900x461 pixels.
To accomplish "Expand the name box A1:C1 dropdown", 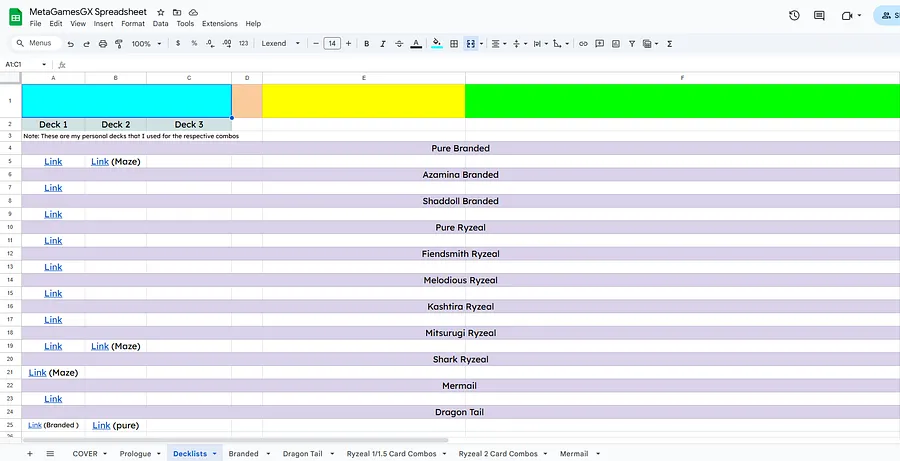I will click(x=44, y=64).
